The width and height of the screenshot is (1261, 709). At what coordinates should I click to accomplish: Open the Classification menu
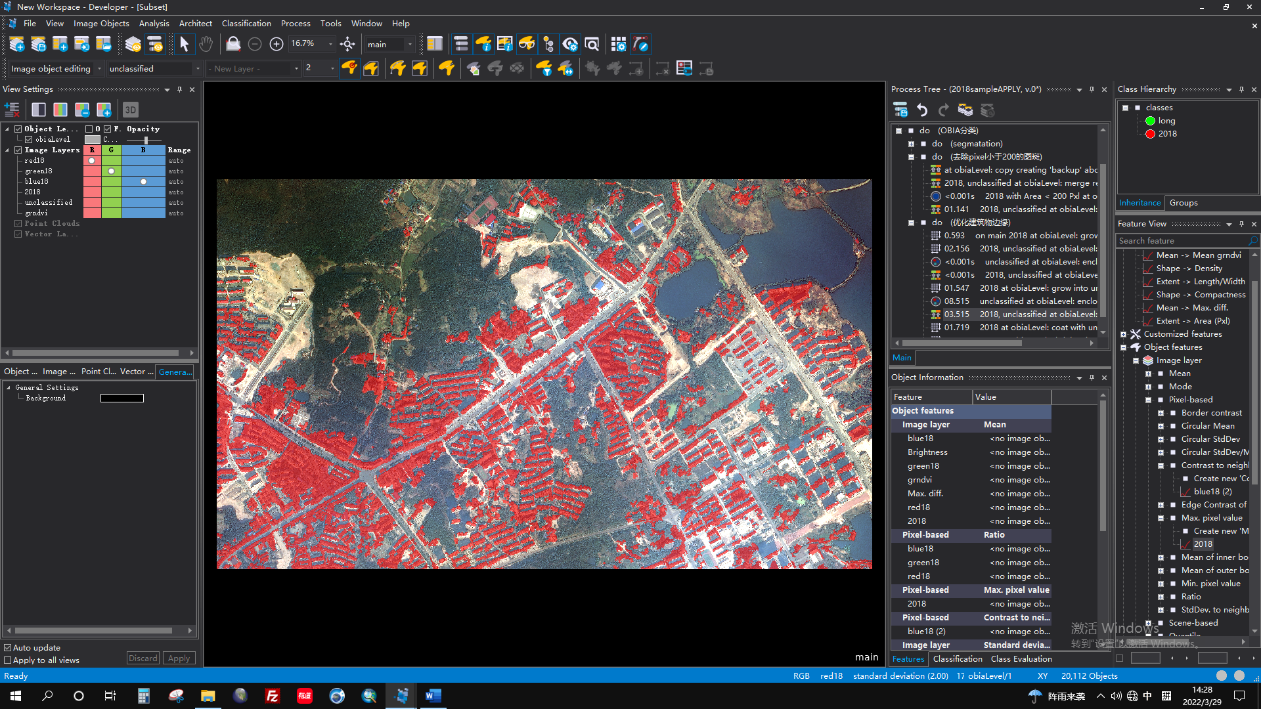[246, 23]
